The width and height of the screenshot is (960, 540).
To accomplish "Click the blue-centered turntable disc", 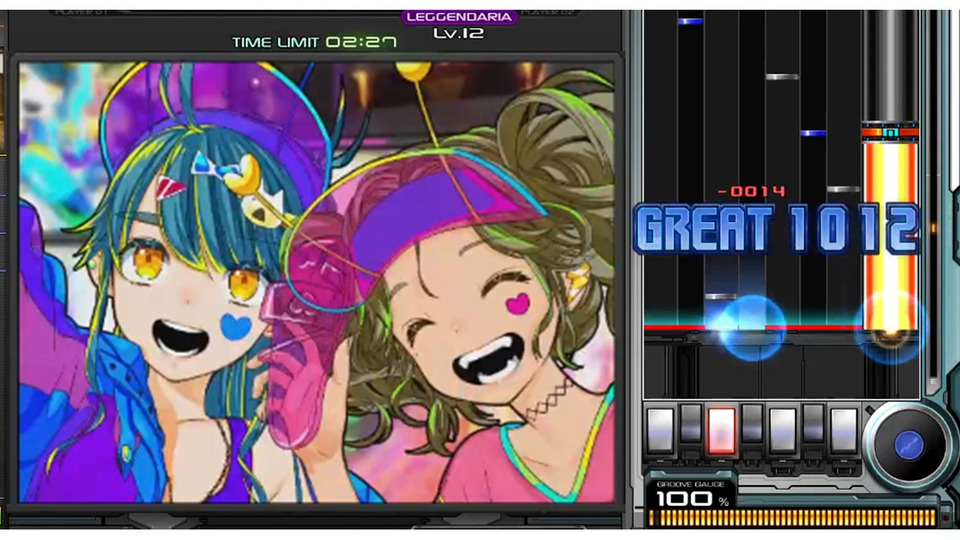I will [908, 445].
